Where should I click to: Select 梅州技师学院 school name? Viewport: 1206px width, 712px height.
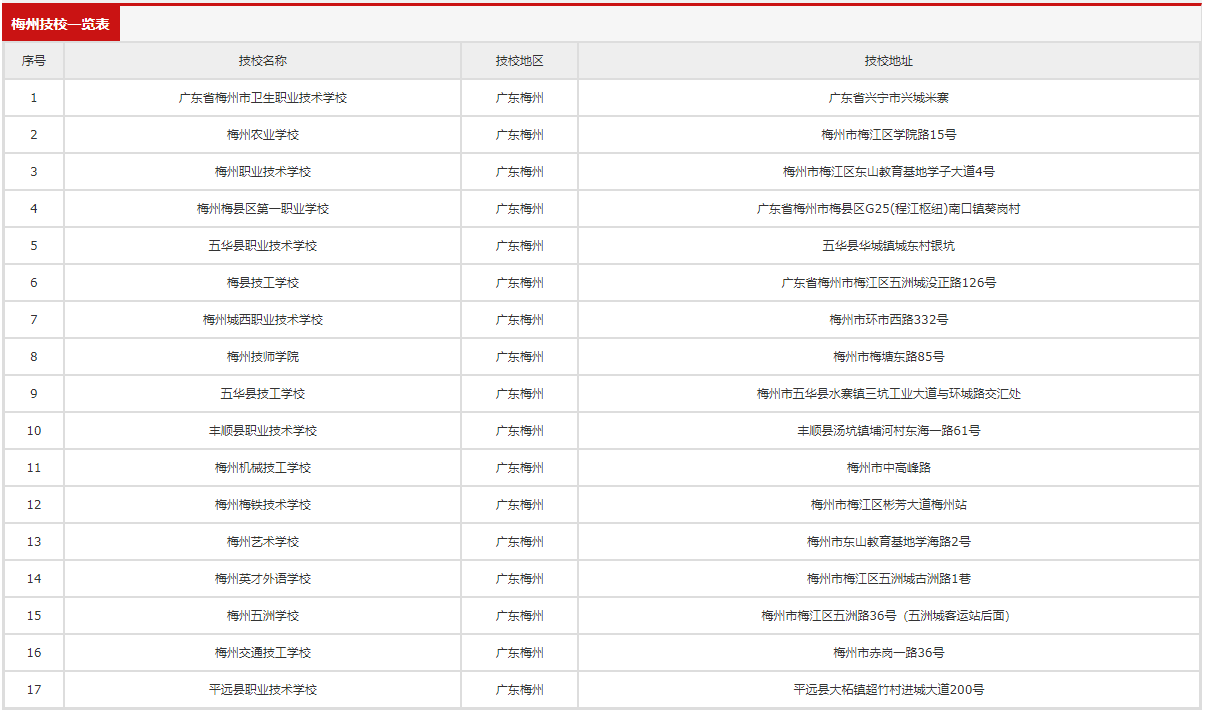tap(263, 357)
